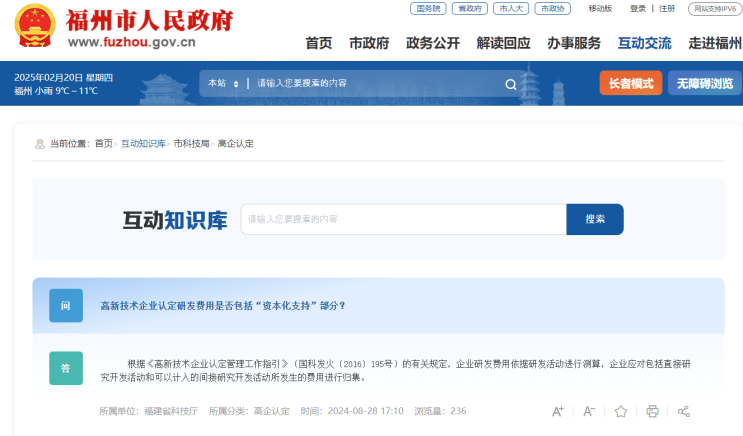Image resolution: width=743 pixels, height=436 pixels.
Task: Open the 本站 search scope dropdown
Action: click(223, 83)
